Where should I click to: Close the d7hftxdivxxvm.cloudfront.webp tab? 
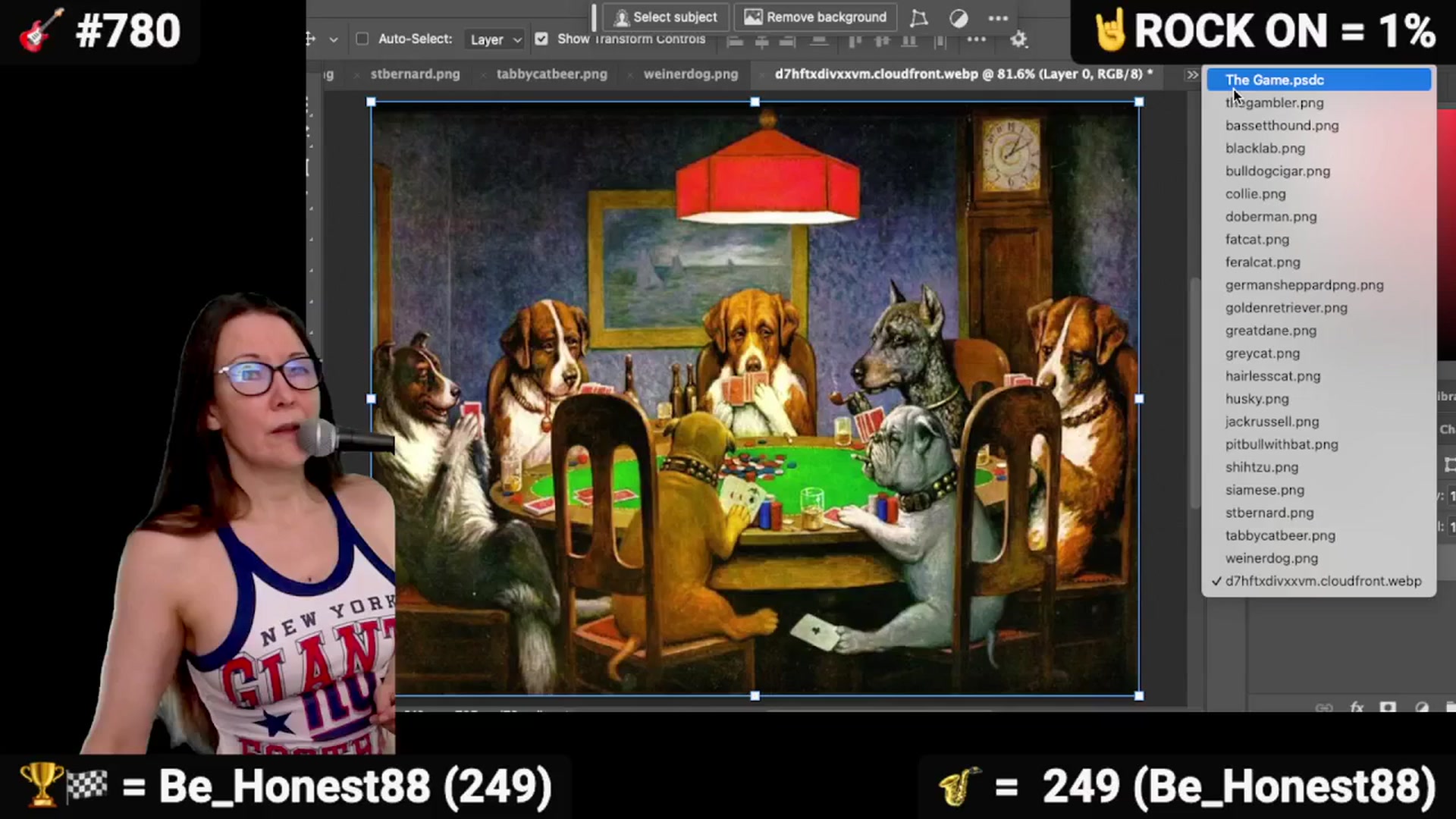762,75
